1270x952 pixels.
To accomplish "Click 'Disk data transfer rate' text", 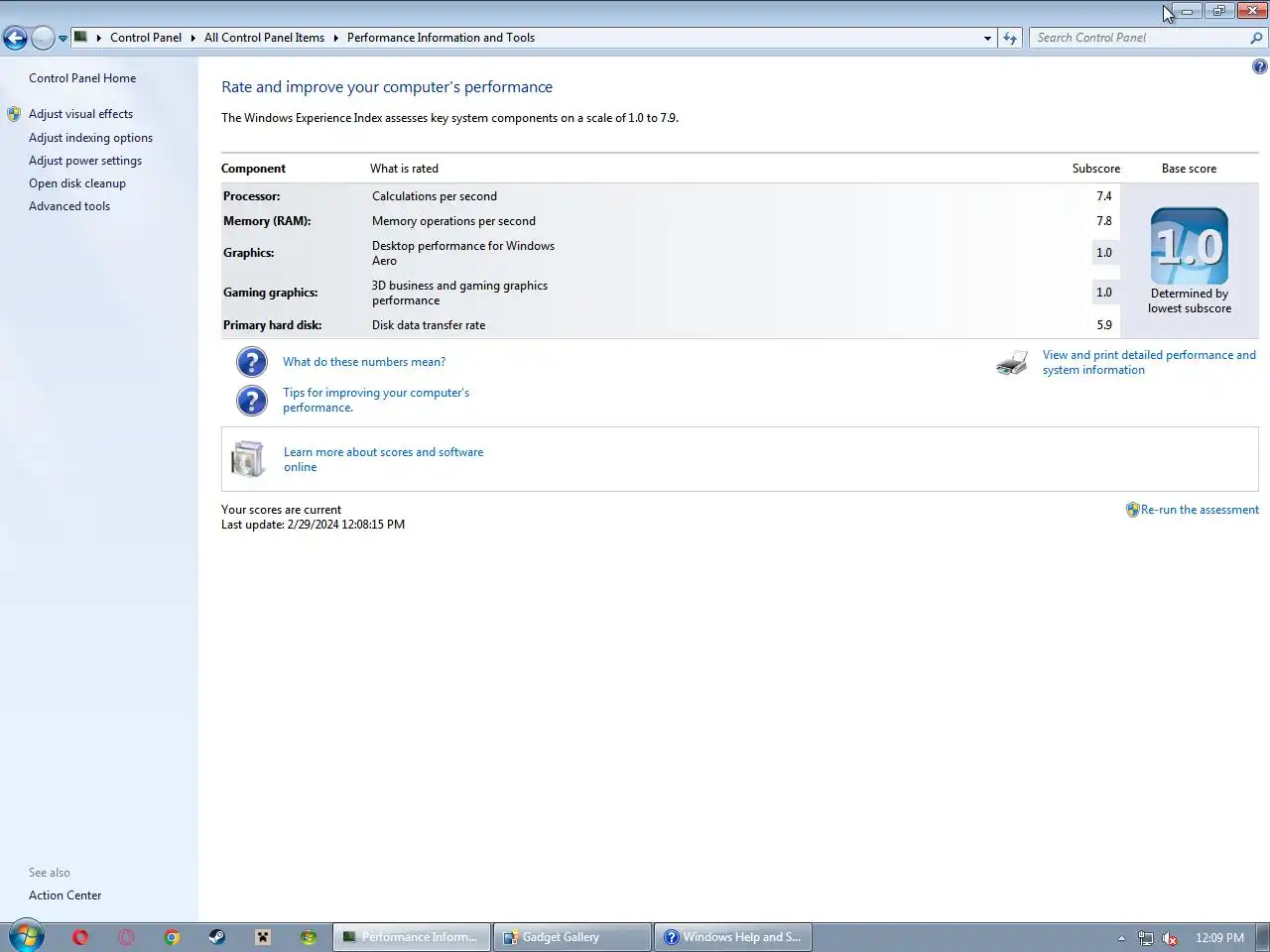I will click(429, 325).
